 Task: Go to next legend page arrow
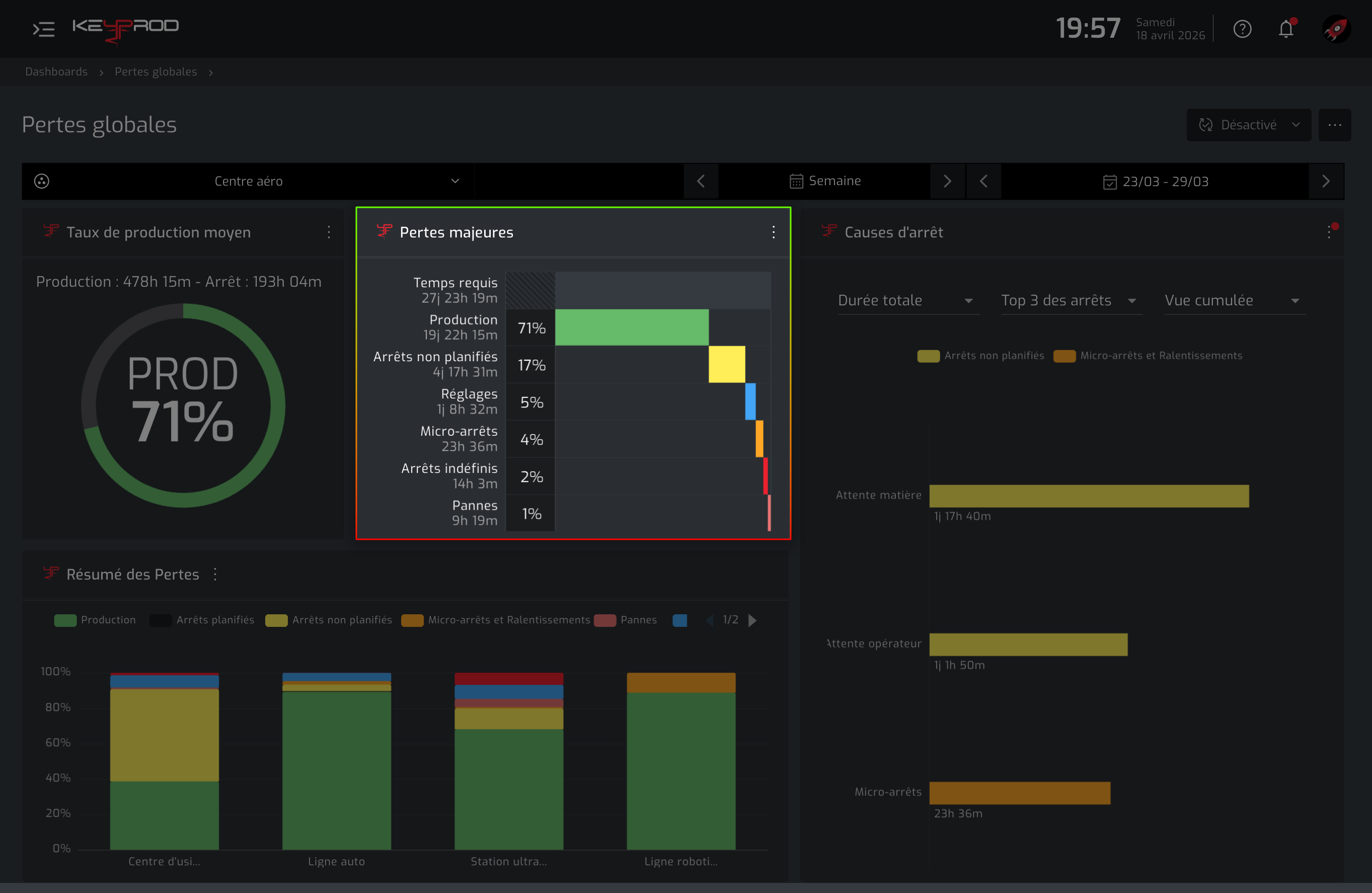752,620
